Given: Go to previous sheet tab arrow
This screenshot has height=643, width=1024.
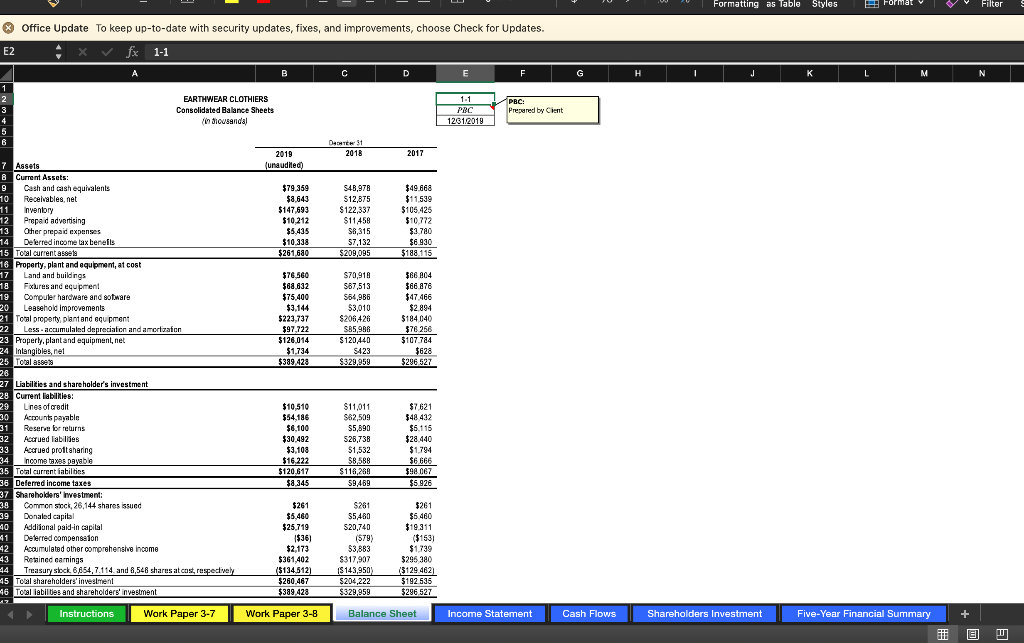Looking at the screenshot, I should [10, 614].
